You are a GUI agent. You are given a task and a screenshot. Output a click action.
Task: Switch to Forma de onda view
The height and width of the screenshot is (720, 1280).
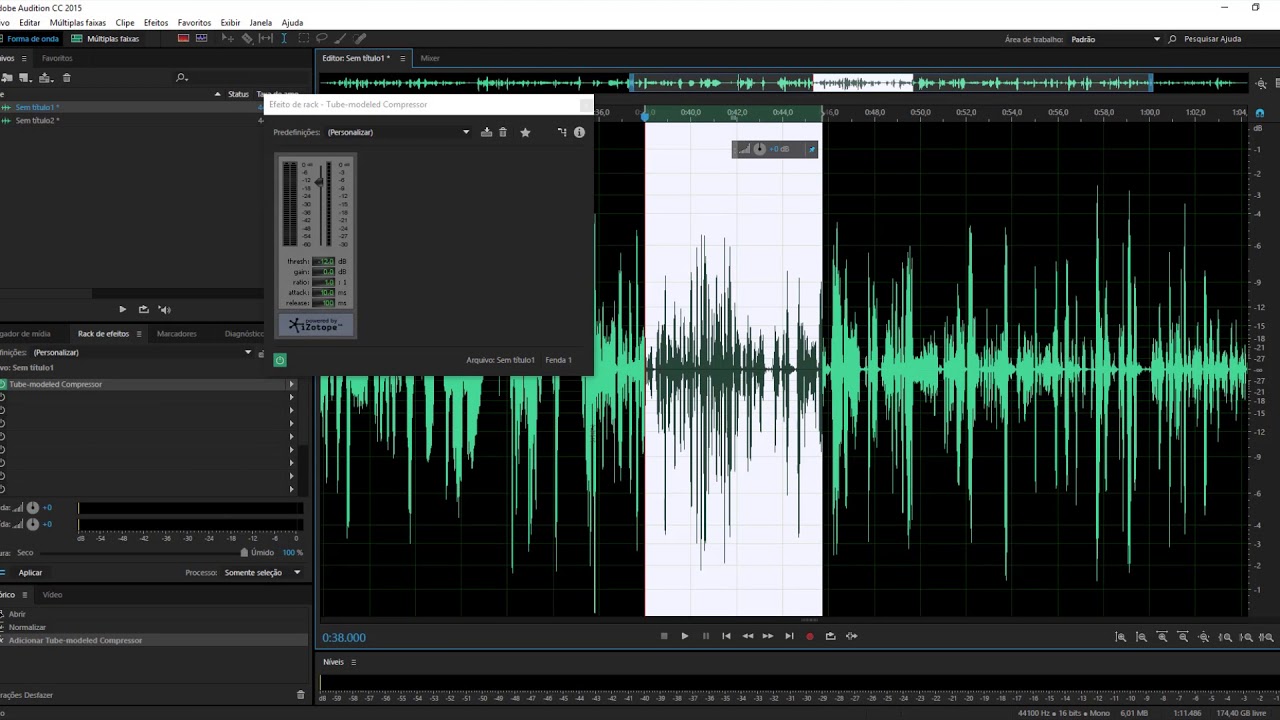[29, 39]
